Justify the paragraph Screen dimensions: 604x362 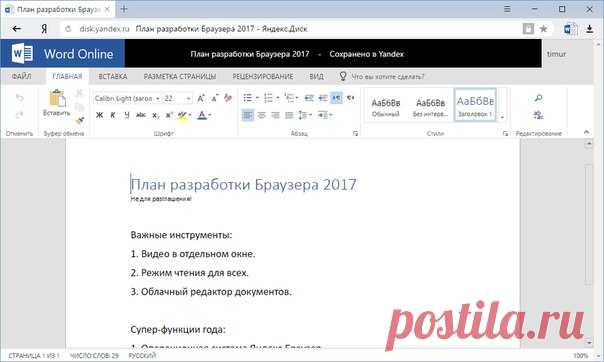pyautogui.click(x=289, y=115)
